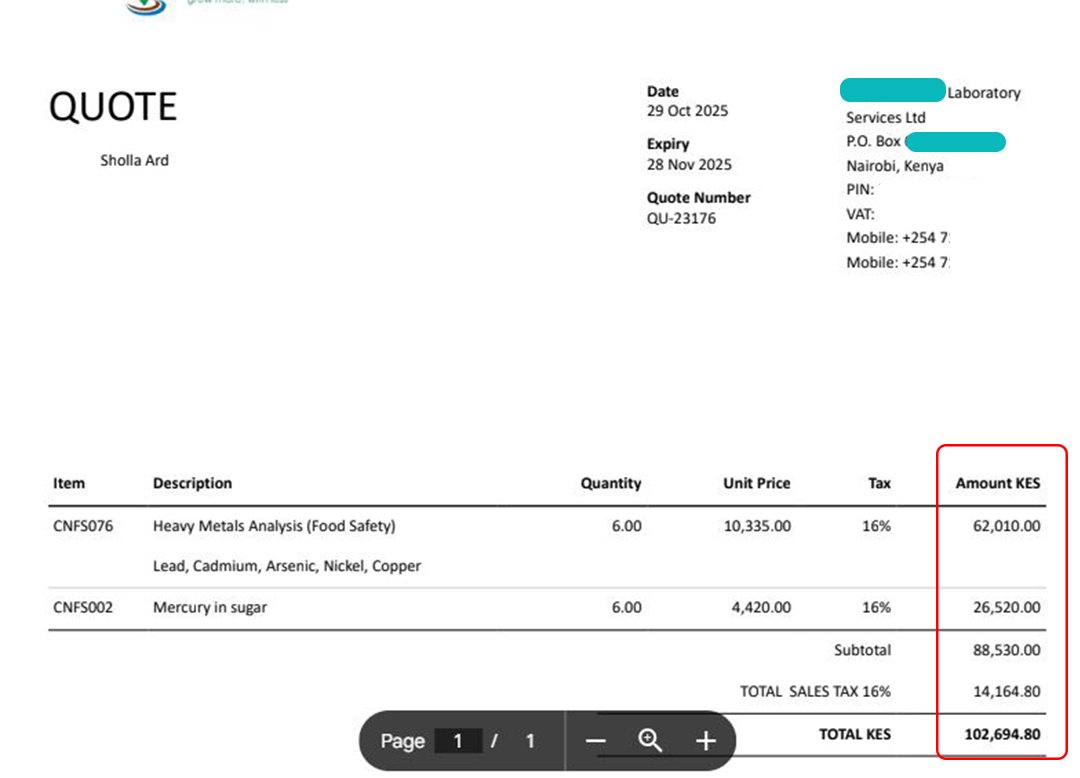The image size is (1080, 778).
Task: Click the magnifier fit-zoom icon
Action: coord(650,741)
